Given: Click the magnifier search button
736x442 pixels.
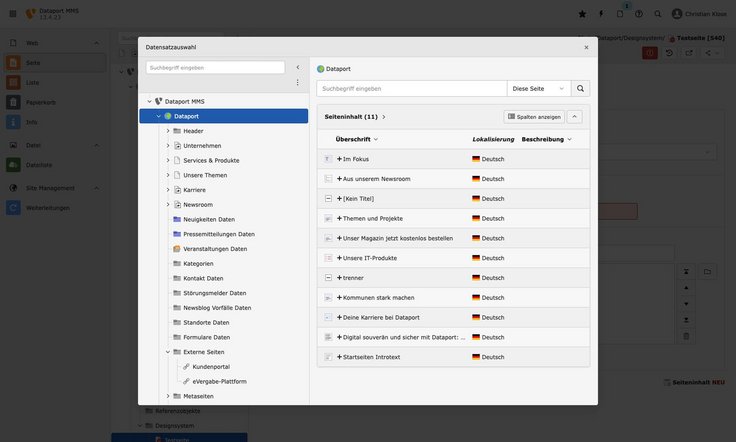Looking at the screenshot, I should (x=580, y=88).
